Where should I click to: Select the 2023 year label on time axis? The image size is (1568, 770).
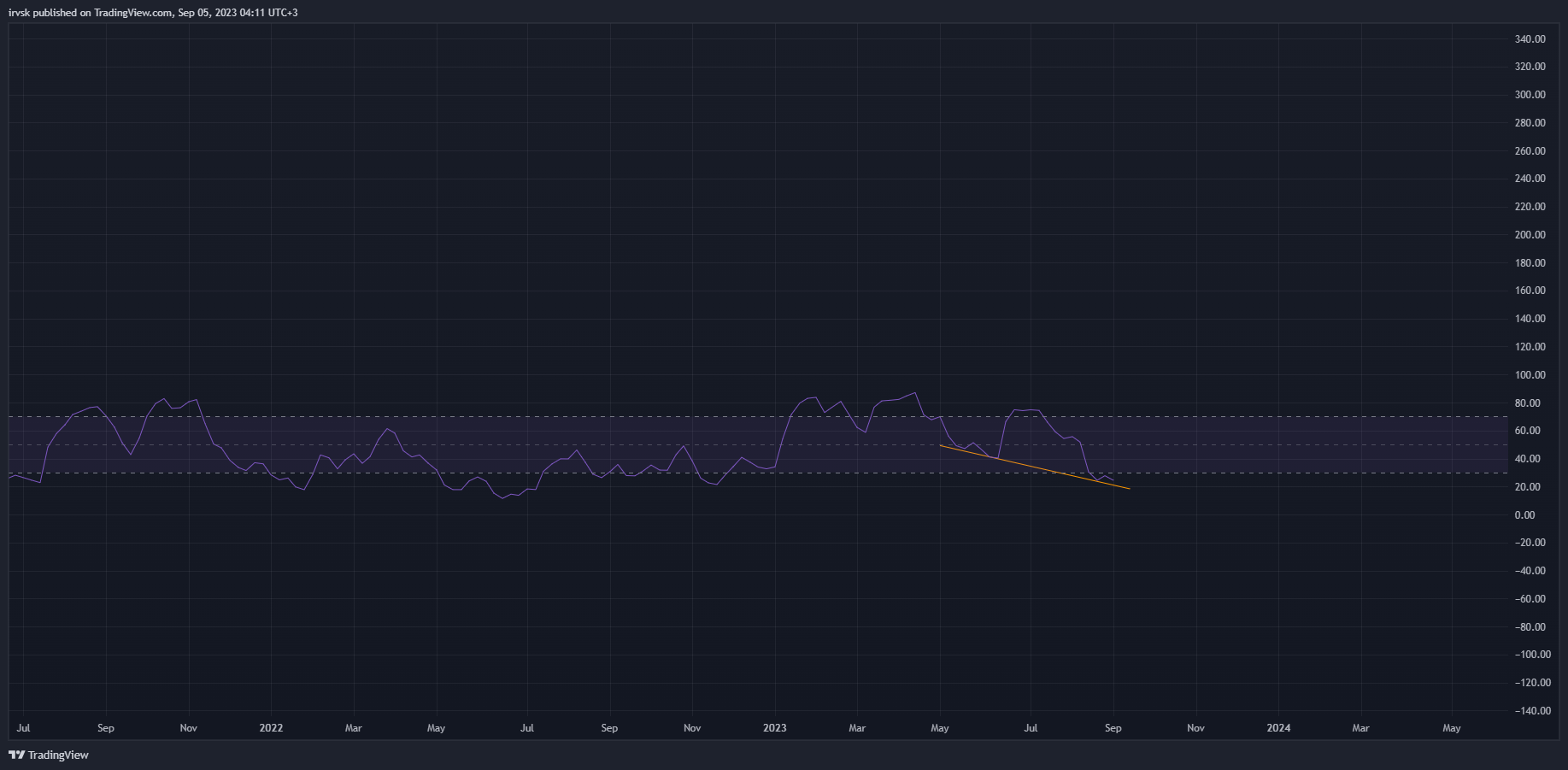(775, 728)
